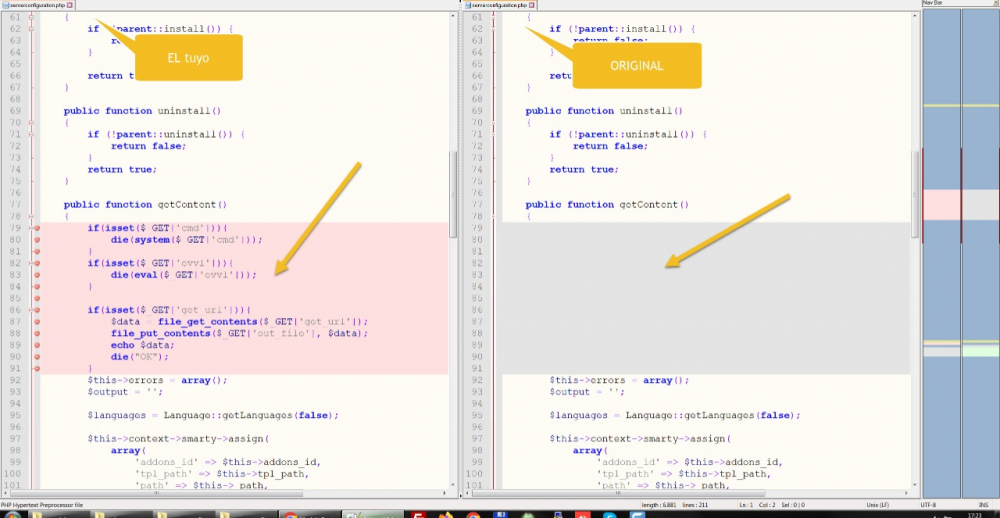Screen dimensions: 1000x518
Task: Switch to the left pane serverconfiguration.php tab
Action: tap(37, 4)
